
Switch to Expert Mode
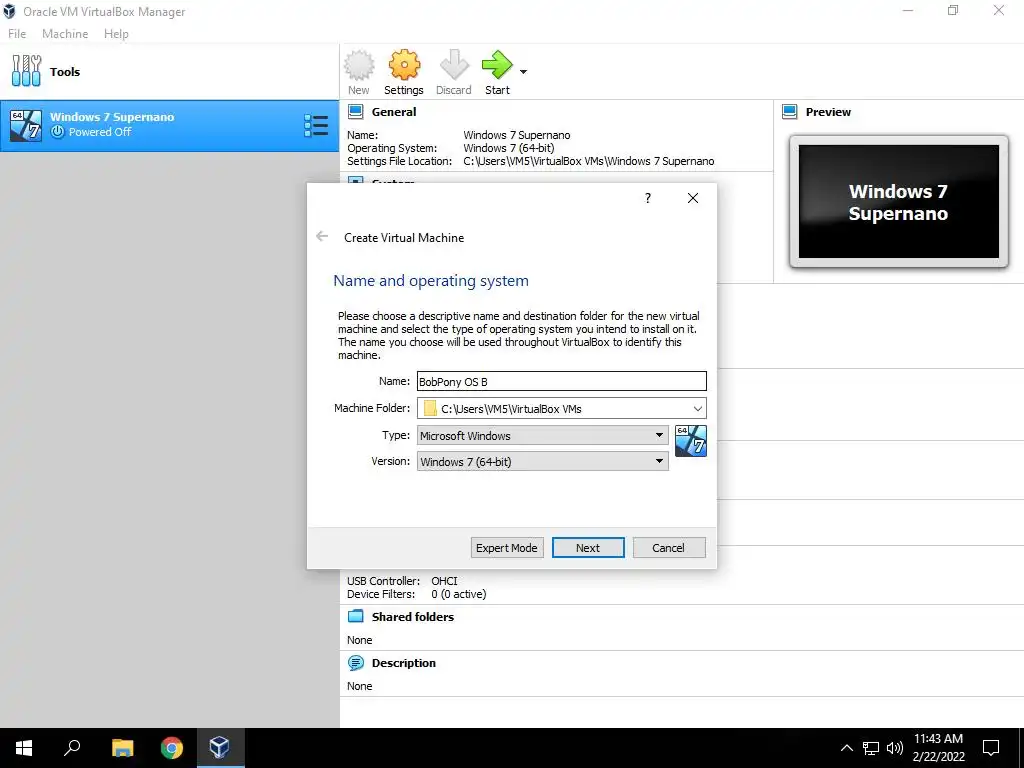(x=507, y=548)
